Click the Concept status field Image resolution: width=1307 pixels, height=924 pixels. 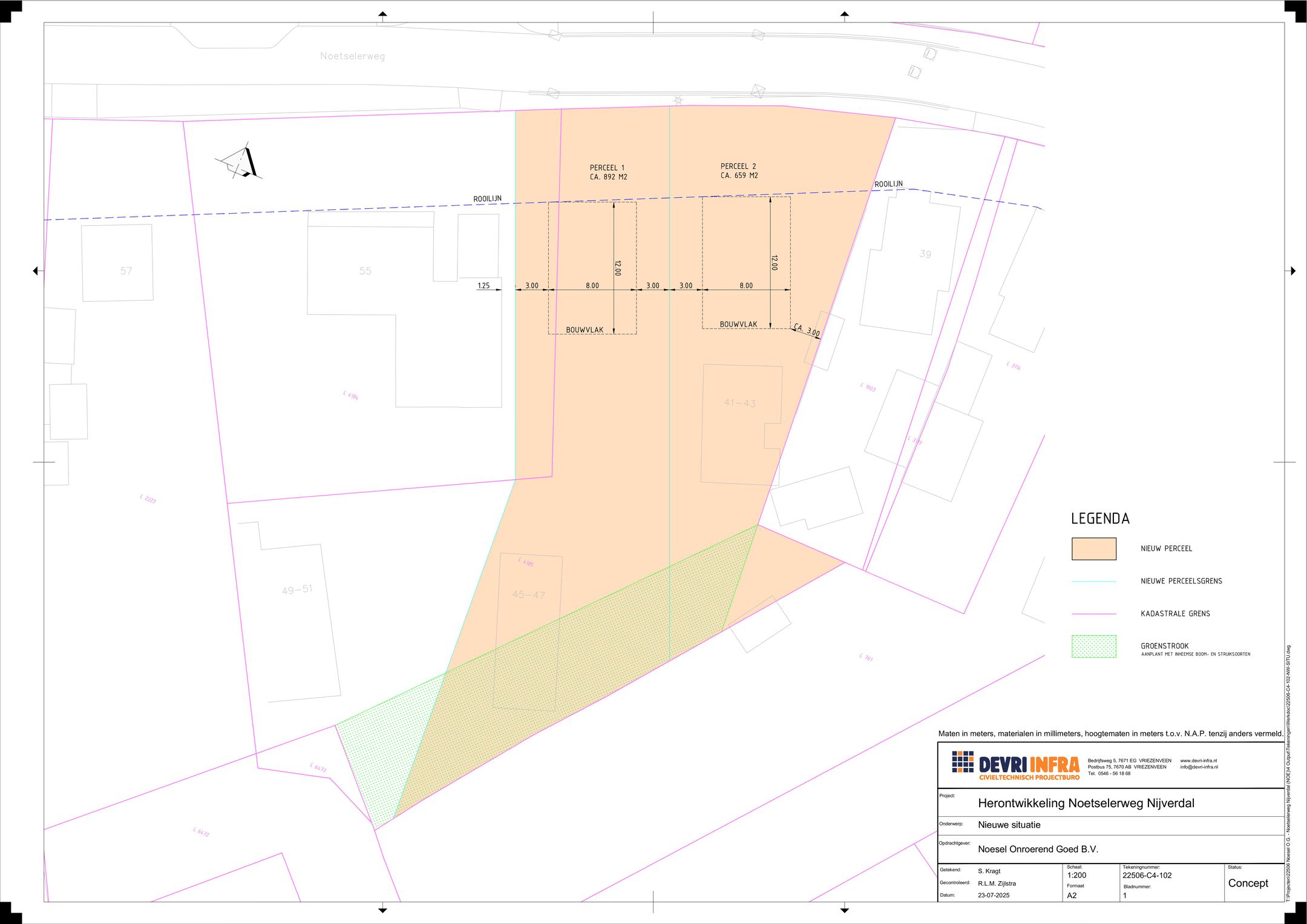tap(1248, 883)
